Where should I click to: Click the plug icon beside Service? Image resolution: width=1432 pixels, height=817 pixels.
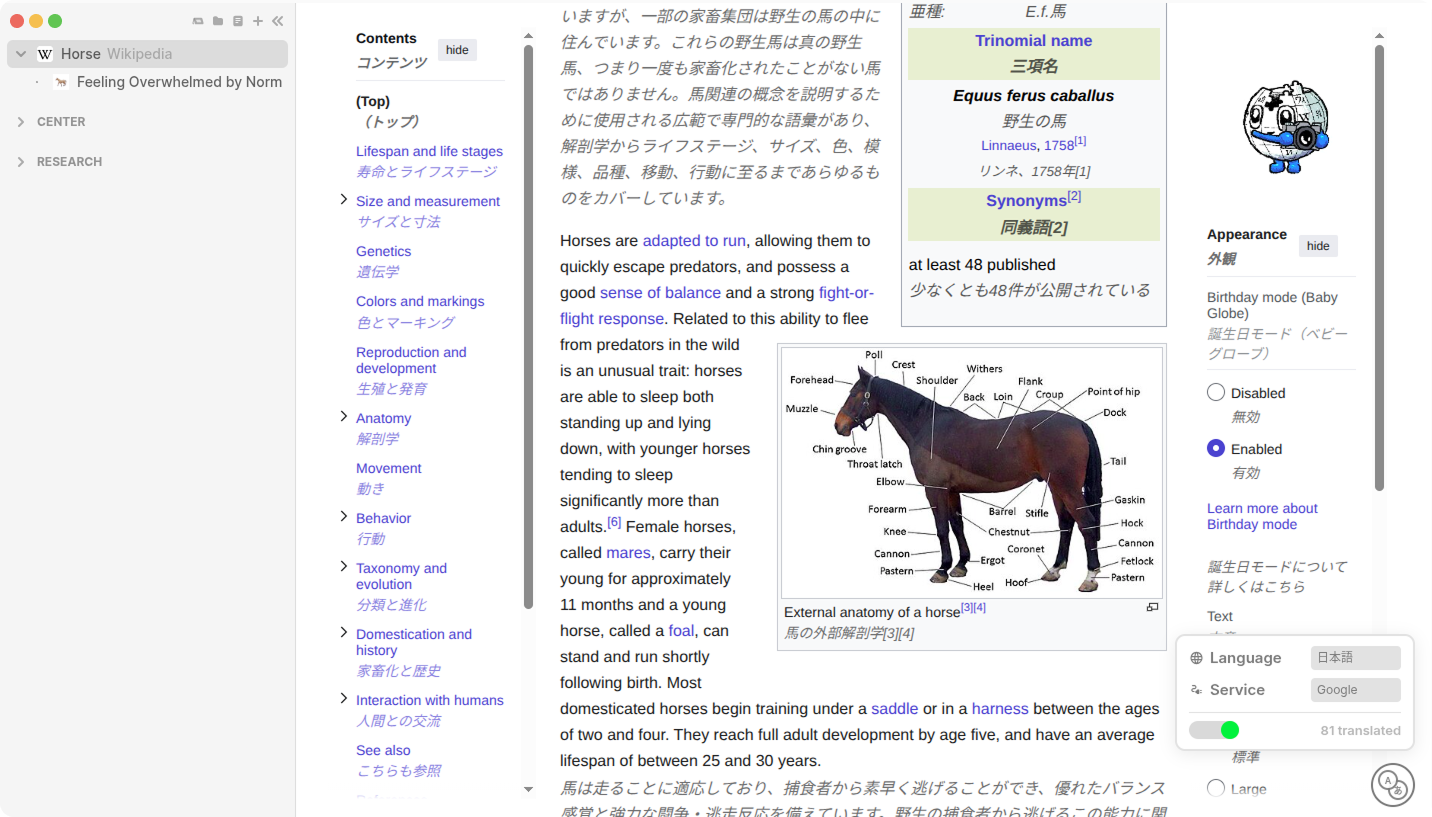[x=1197, y=690]
